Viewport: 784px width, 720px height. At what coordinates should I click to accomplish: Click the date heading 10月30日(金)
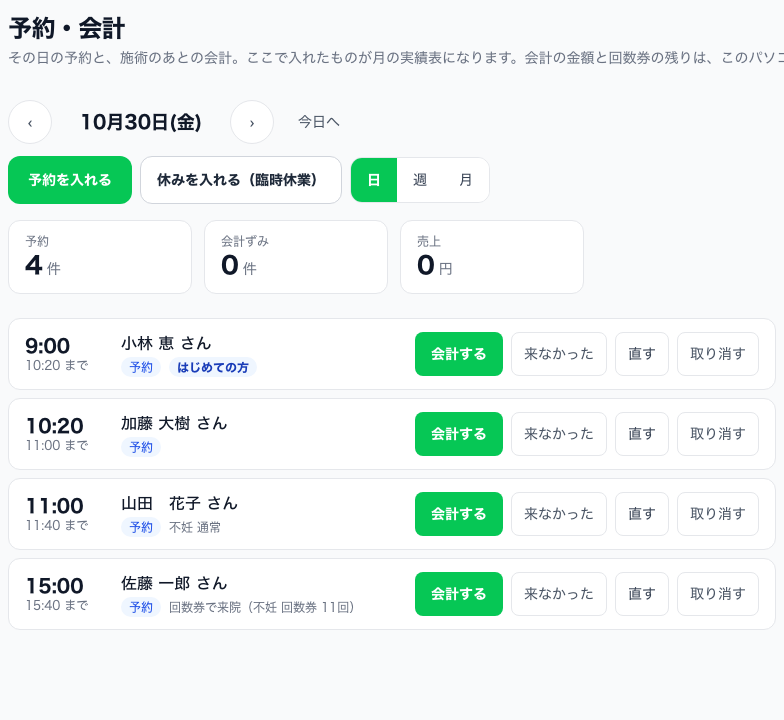pos(141,122)
